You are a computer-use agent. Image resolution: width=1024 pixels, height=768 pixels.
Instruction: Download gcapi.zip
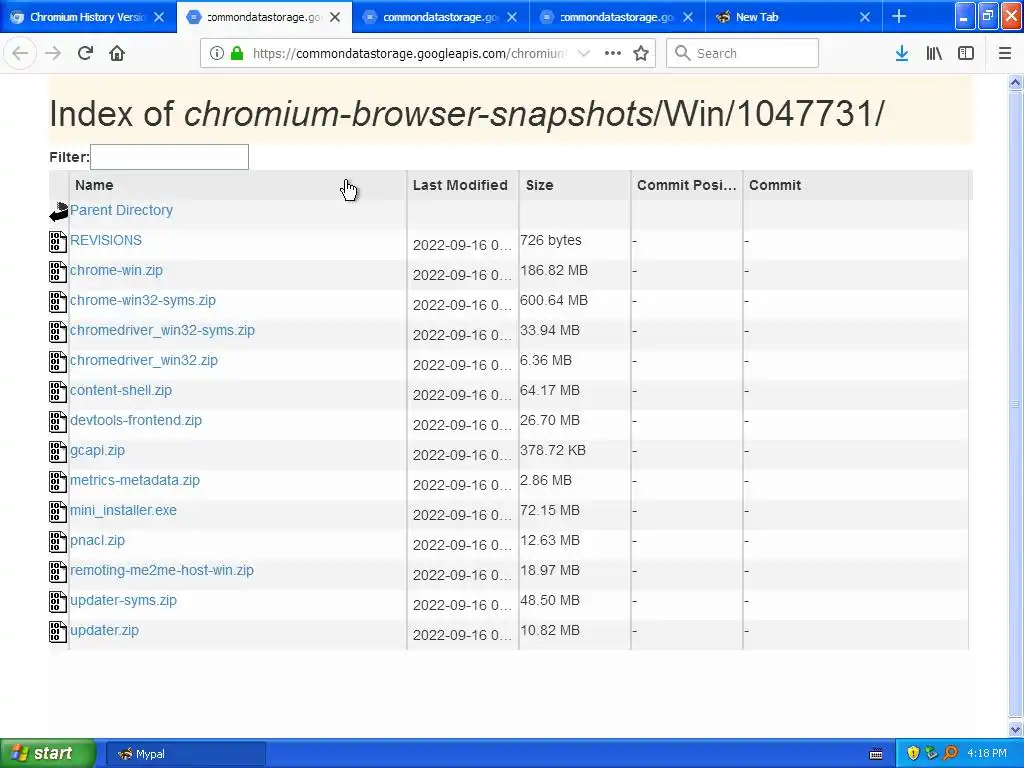[x=97, y=451]
